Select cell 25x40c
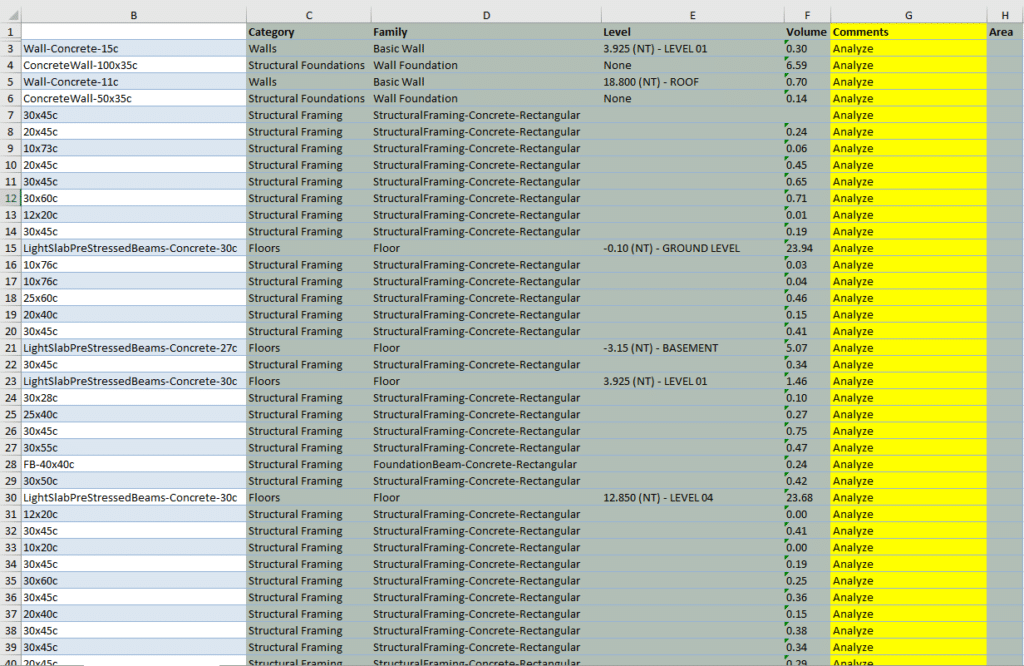Image resolution: width=1024 pixels, height=666 pixels. 134,415
